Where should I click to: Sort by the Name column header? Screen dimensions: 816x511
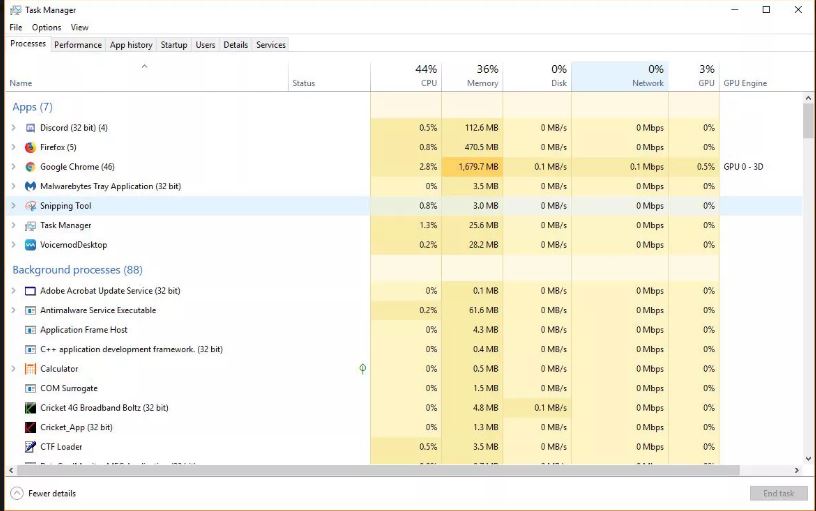(147, 76)
